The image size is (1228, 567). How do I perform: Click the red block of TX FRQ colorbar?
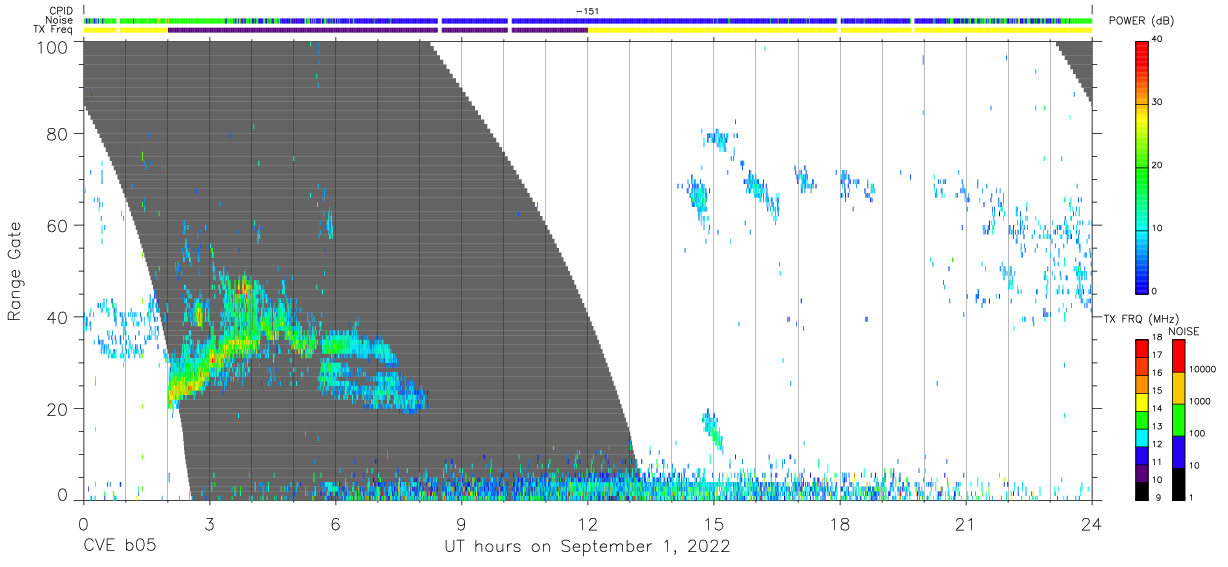(1142, 348)
